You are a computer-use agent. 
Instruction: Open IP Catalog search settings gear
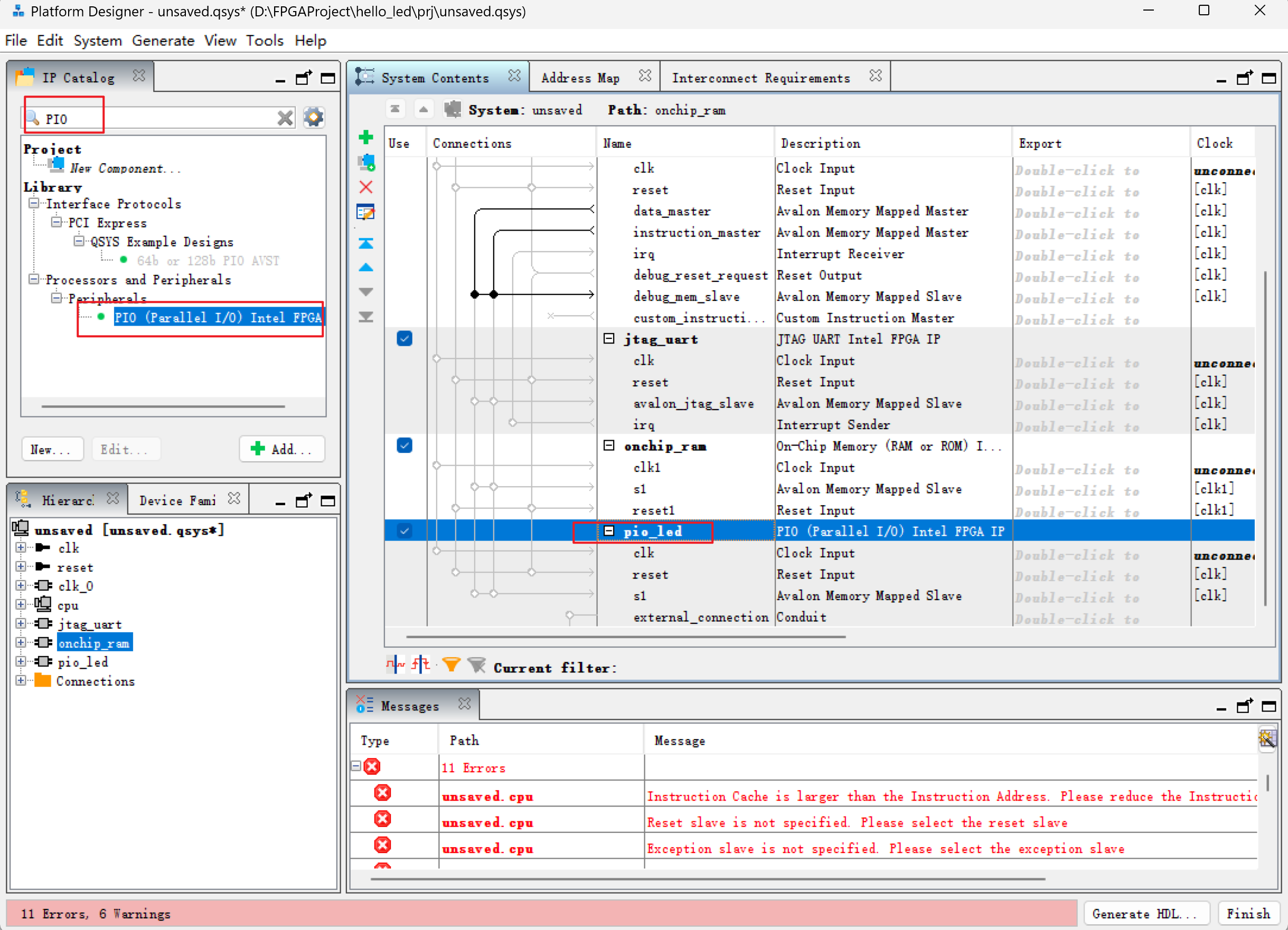tap(314, 118)
